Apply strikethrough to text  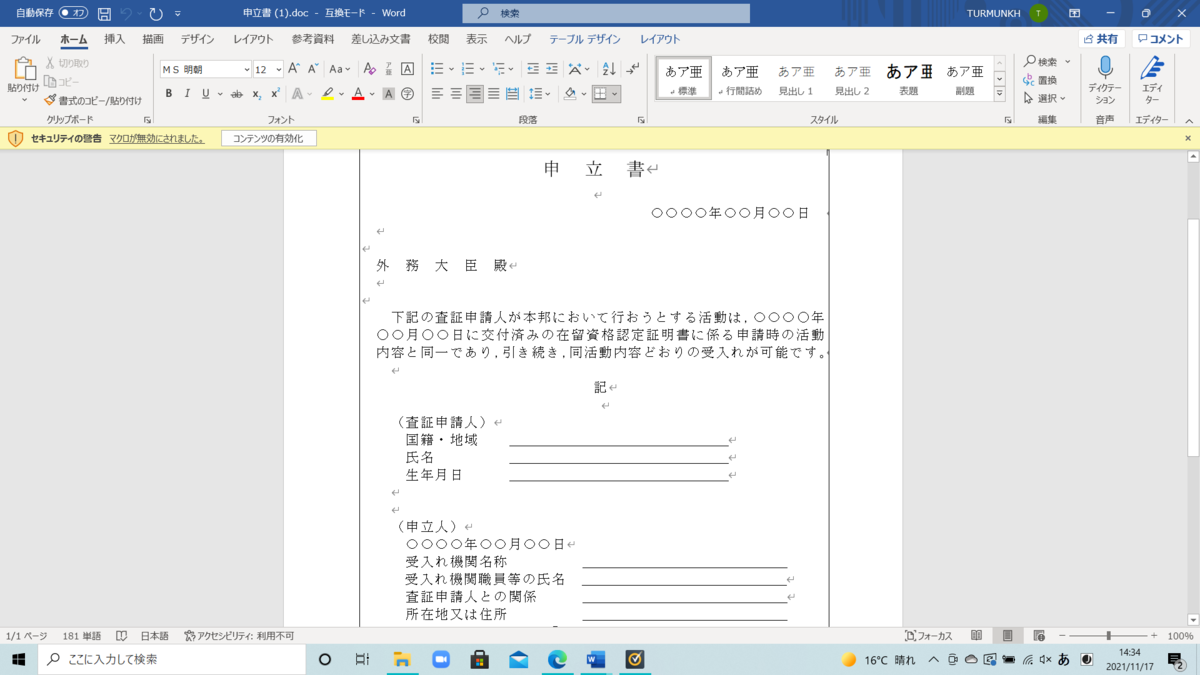[x=237, y=94]
